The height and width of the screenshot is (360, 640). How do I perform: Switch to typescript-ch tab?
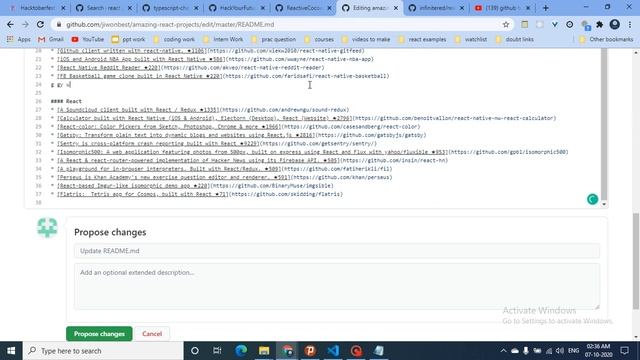tap(171, 8)
